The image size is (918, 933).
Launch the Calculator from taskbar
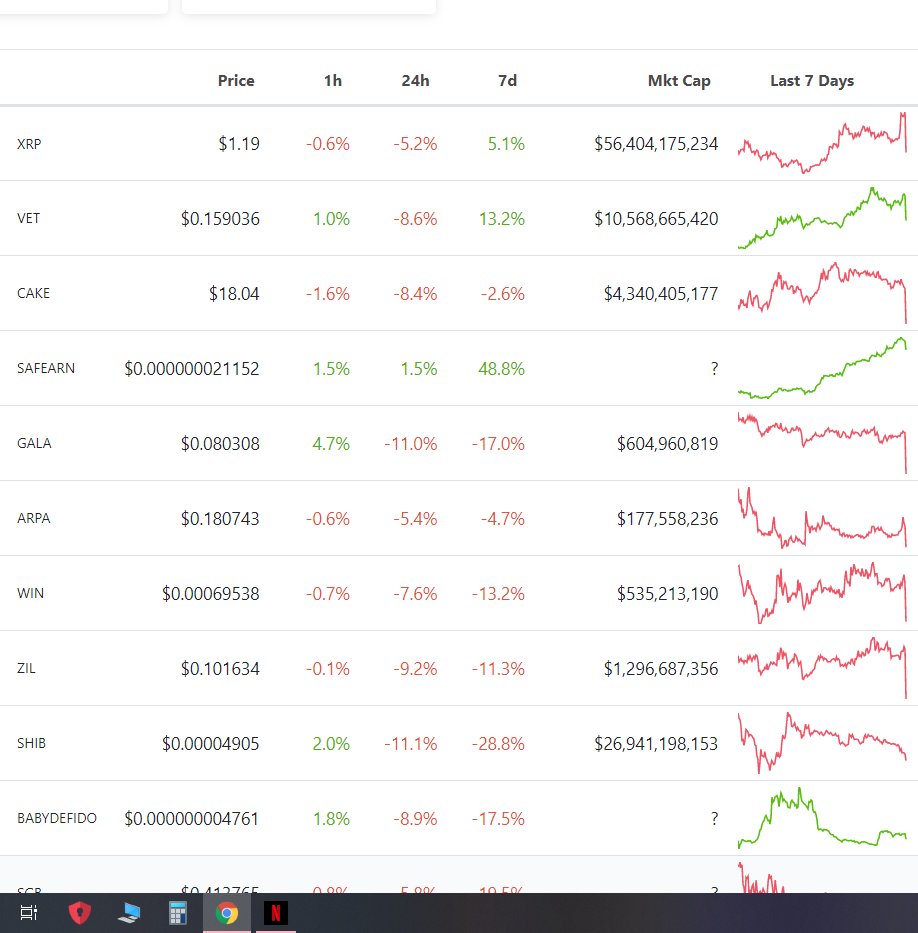click(x=177, y=913)
